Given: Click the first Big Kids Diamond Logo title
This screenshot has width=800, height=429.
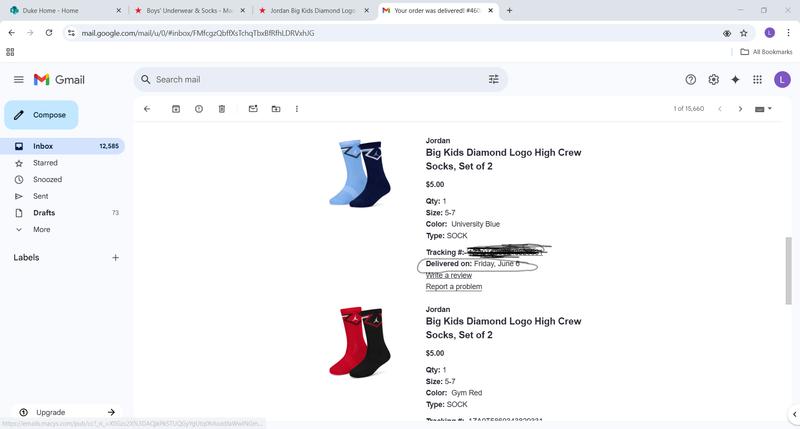Looking at the screenshot, I should pos(503,159).
